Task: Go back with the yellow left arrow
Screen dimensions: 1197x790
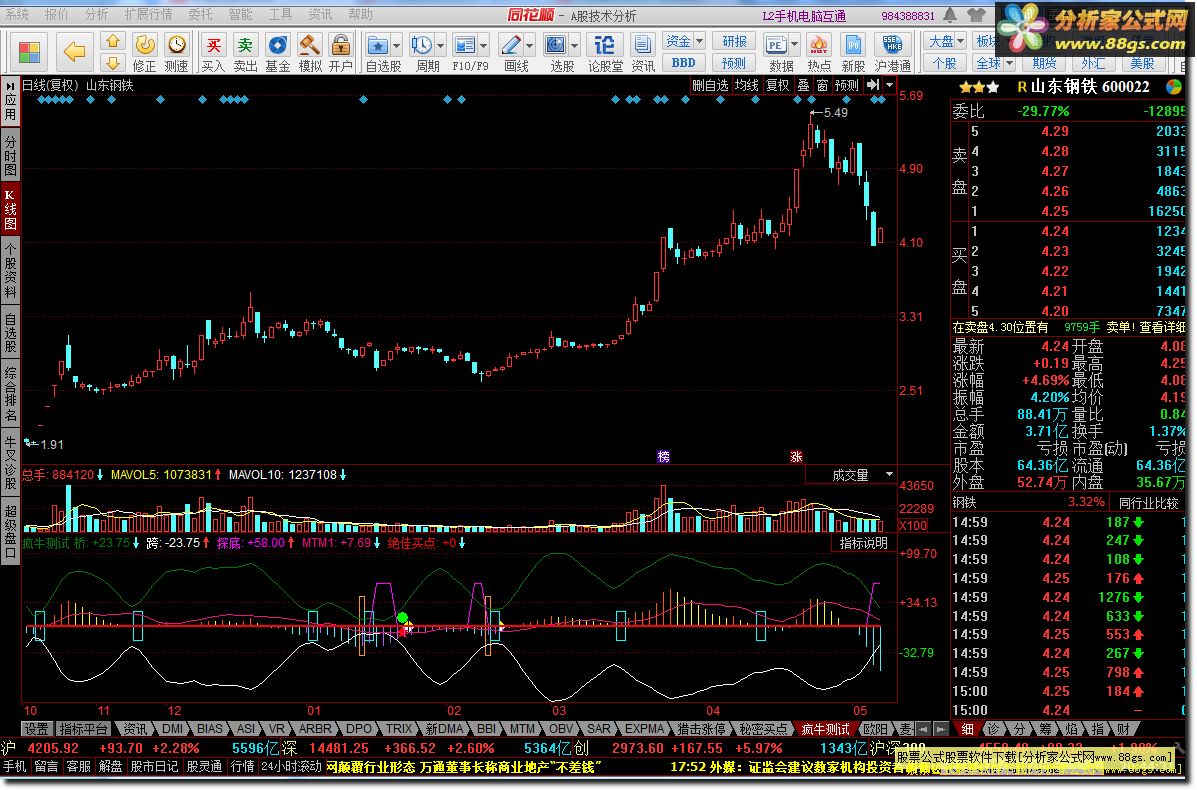Action: [74, 52]
